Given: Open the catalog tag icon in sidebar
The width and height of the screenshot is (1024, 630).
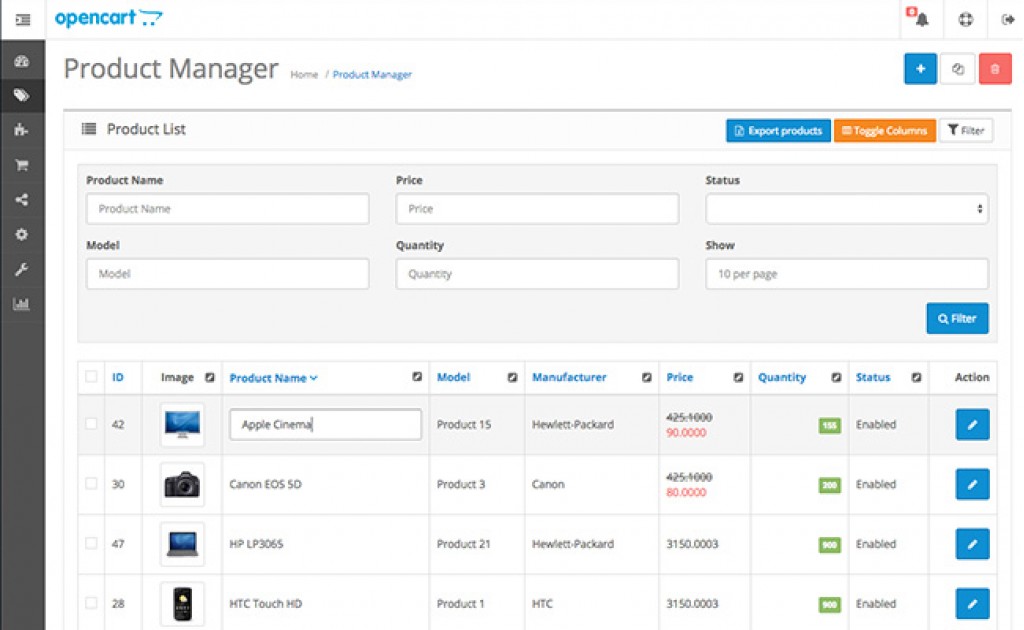Looking at the screenshot, I should 22,96.
